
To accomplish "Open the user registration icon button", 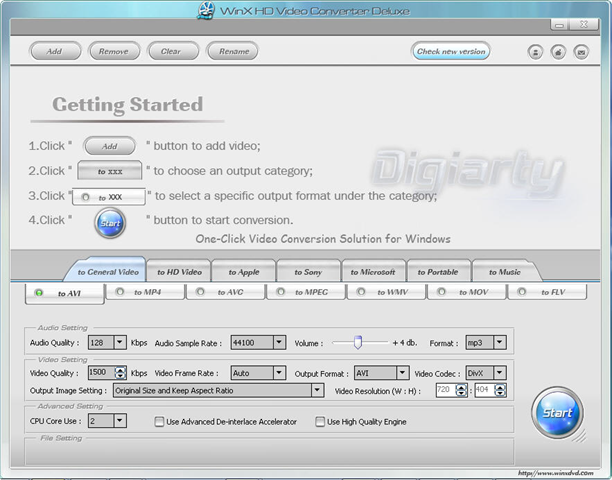I will pyautogui.click(x=535, y=52).
